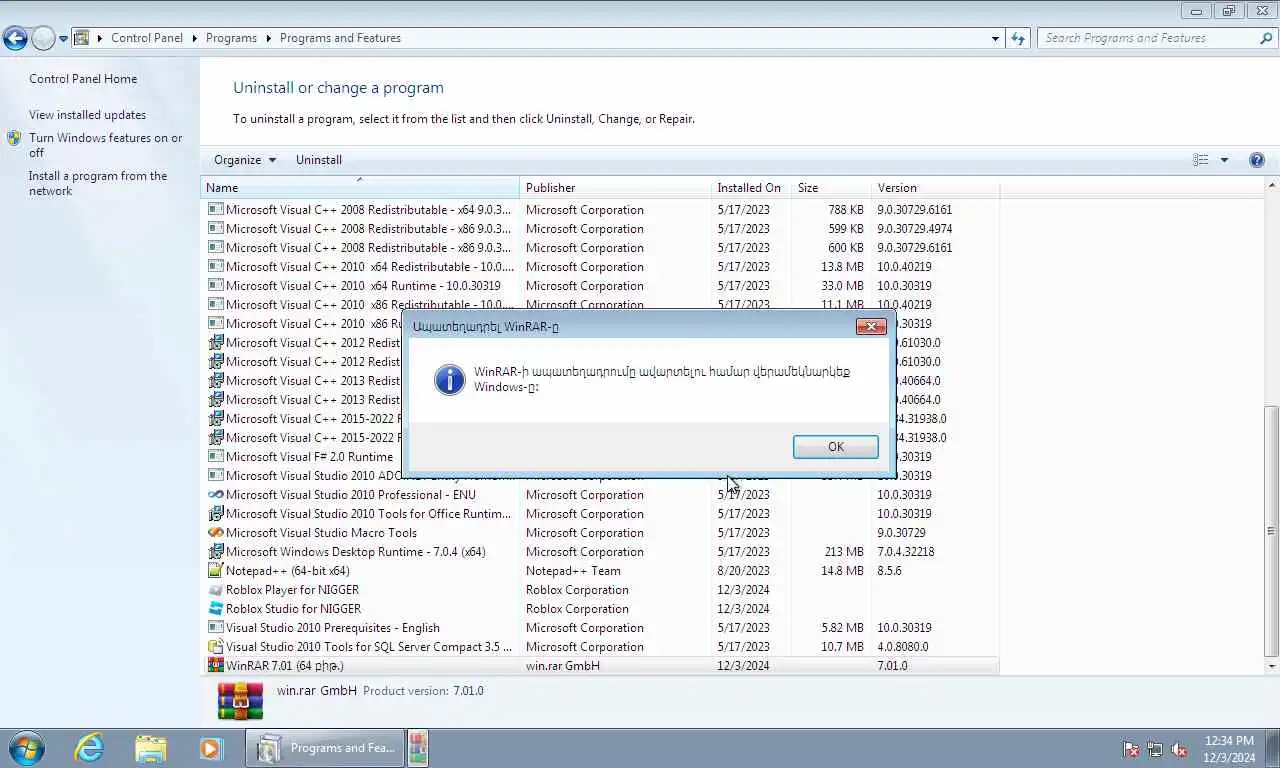
Task: Click the change view icon
Action: 1201,160
